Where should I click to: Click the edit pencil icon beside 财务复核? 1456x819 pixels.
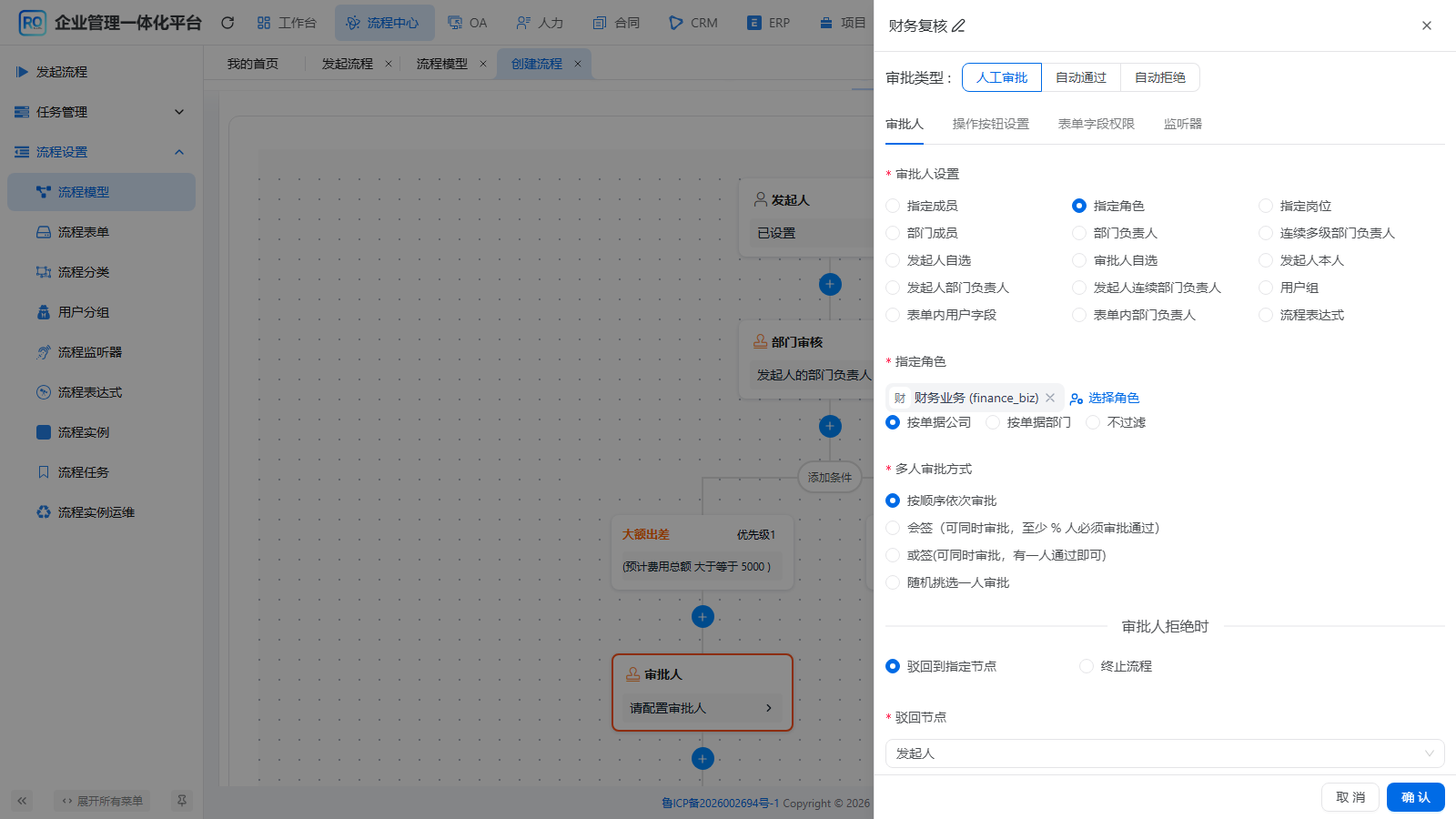click(958, 25)
